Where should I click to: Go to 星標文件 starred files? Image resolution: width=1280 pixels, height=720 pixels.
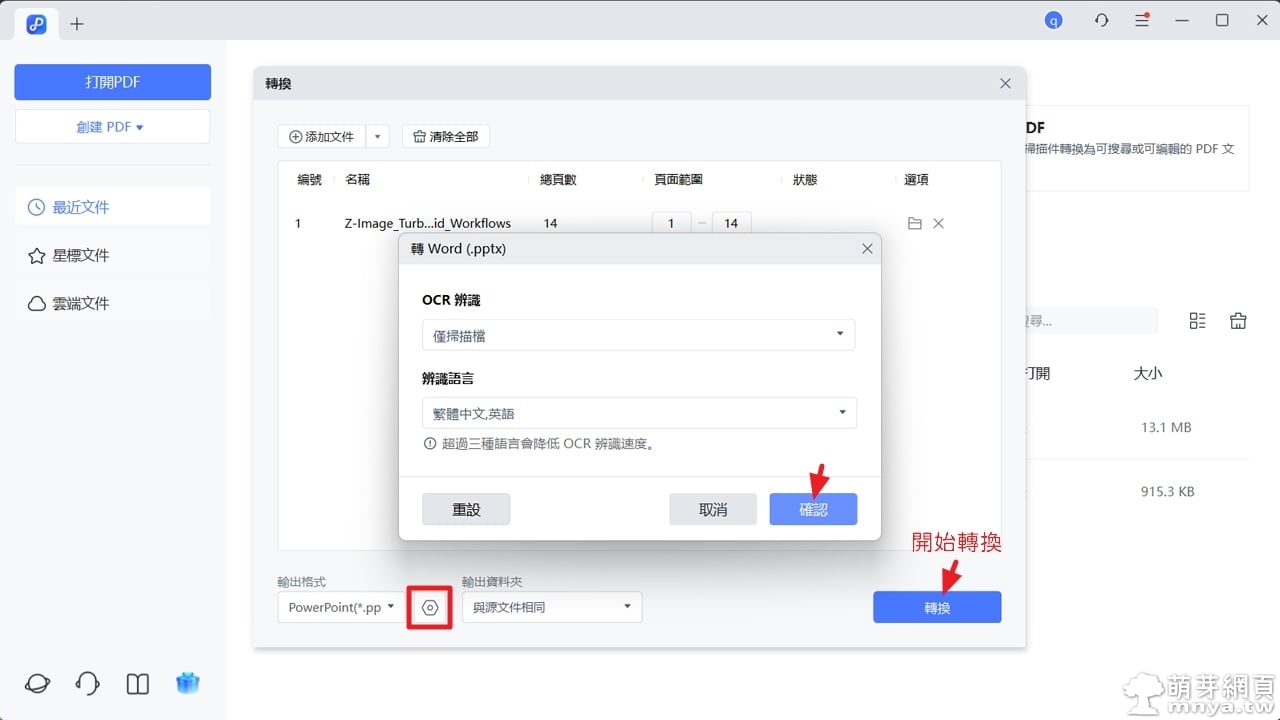(112, 255)
